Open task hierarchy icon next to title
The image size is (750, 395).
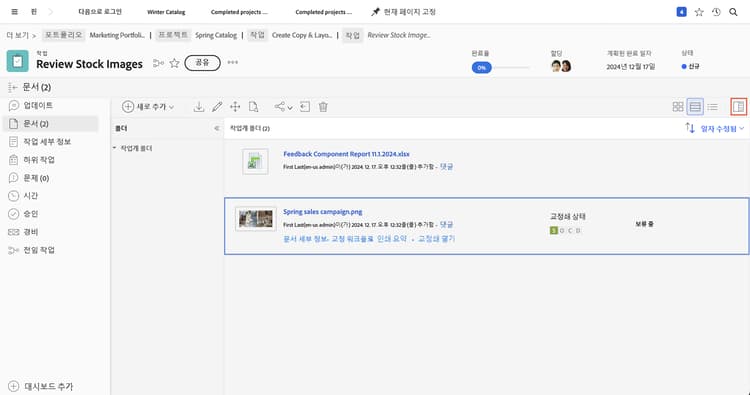coord(158,63)
